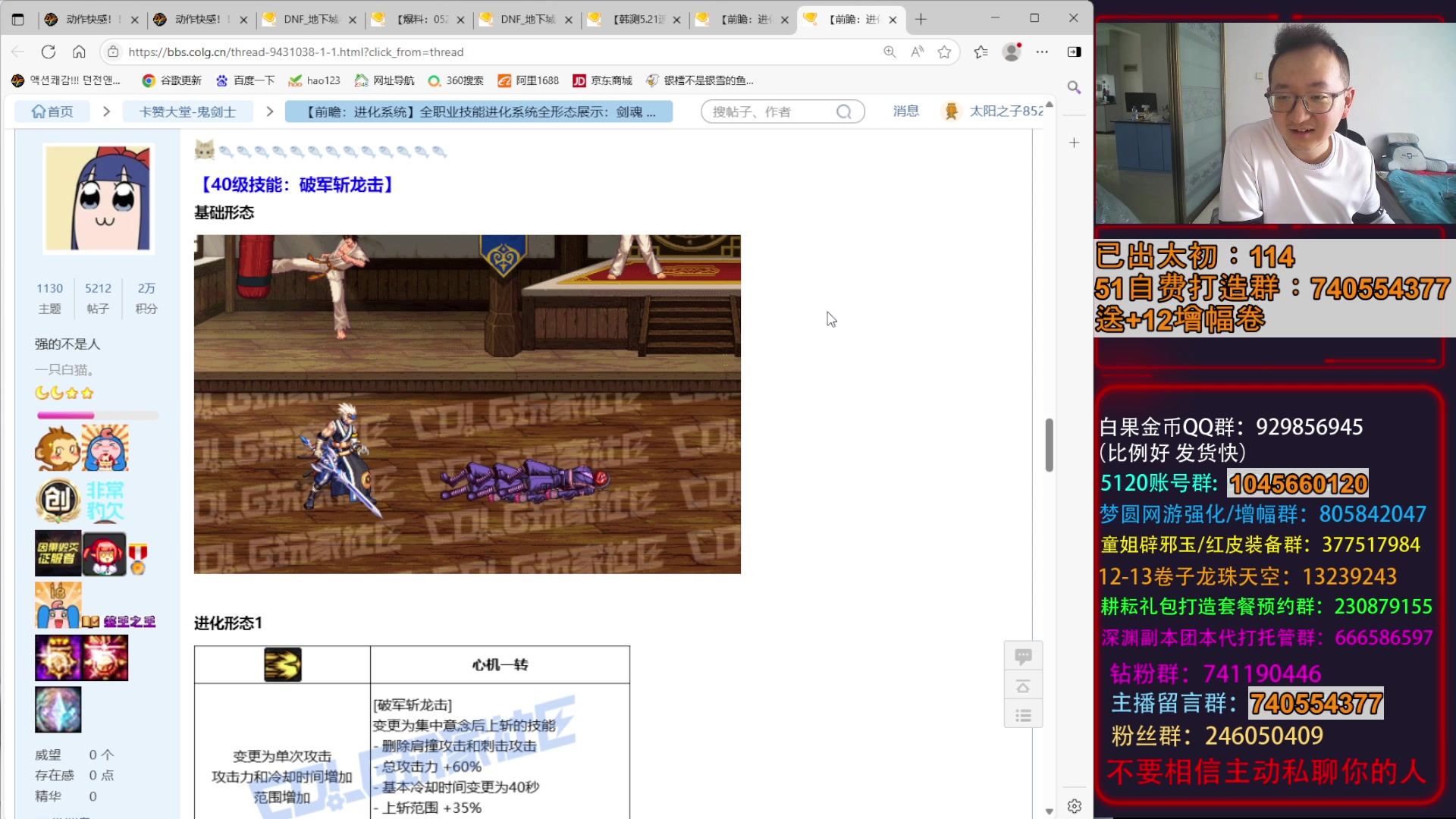Open user 太阳之子852 profile

pos(1006,111)
